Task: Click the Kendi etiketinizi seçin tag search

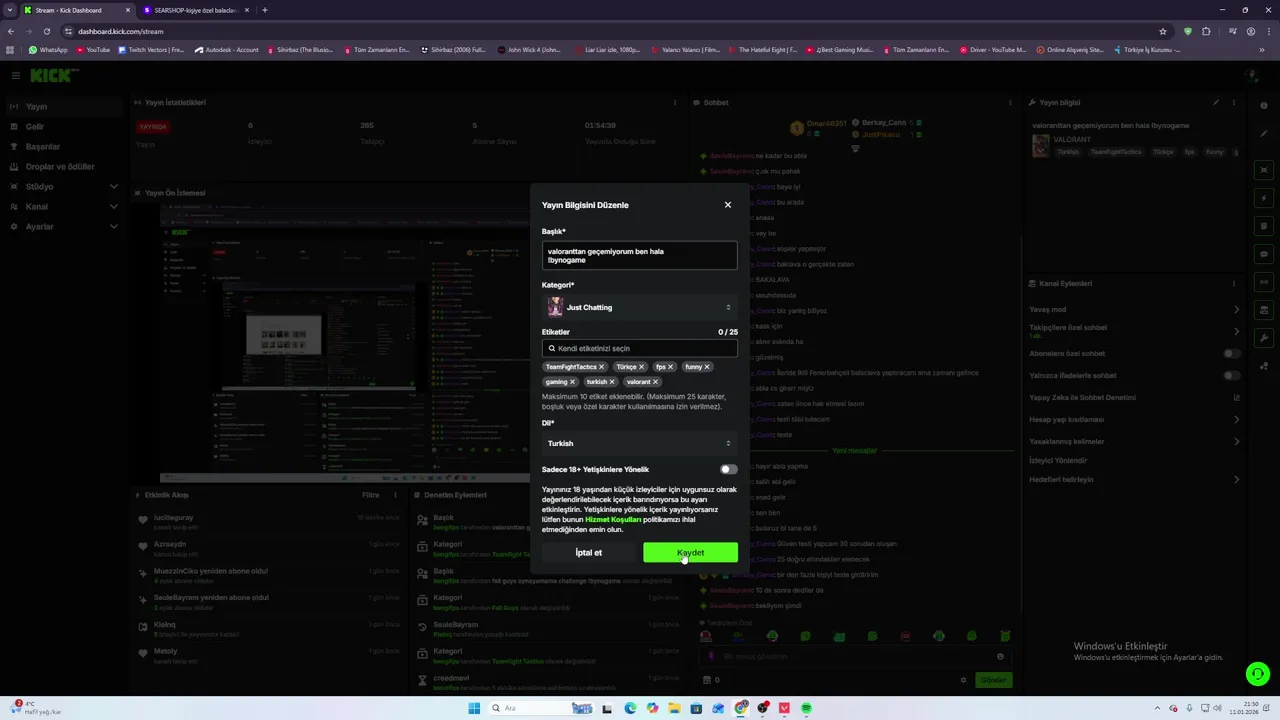Action: pyautogui.click(x=640, y=348)
